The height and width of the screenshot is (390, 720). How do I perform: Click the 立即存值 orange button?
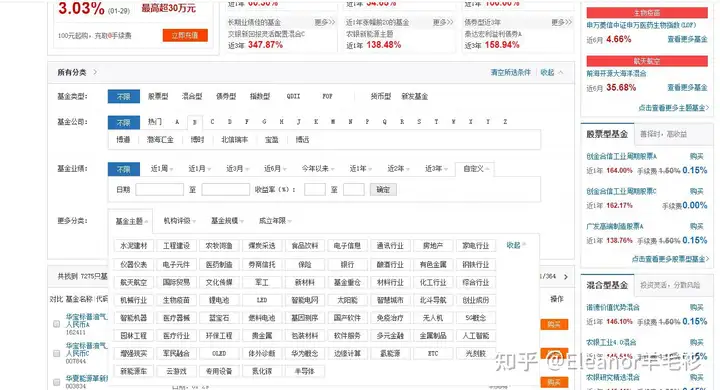click(x=185, y=35)
